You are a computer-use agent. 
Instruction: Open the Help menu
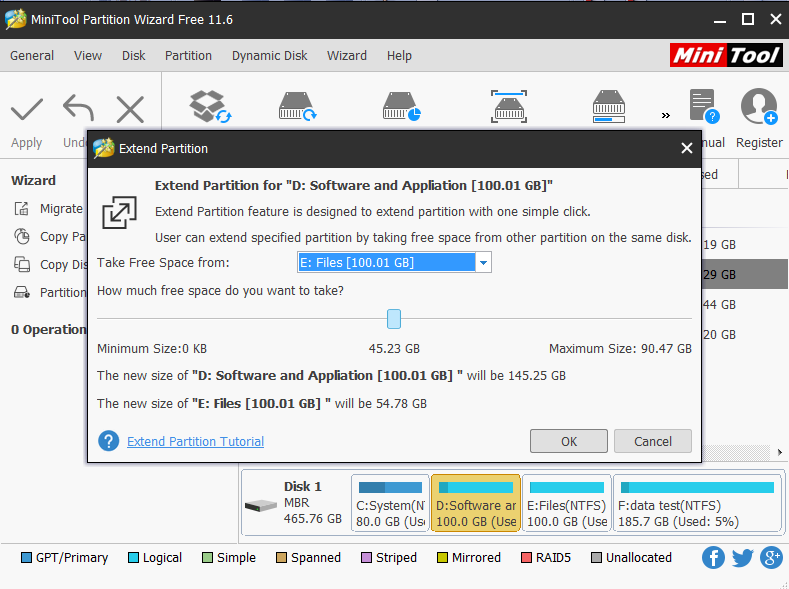point(399,55)
